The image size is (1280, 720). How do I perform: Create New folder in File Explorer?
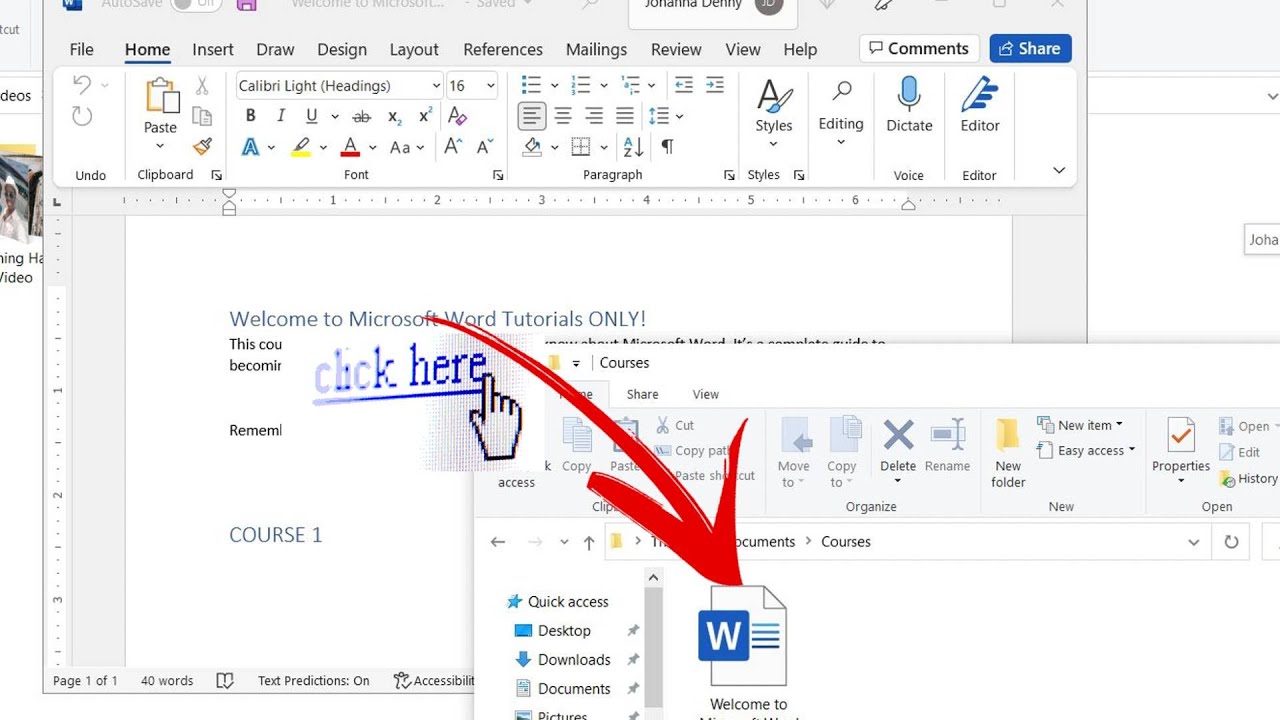[1008, 453]
